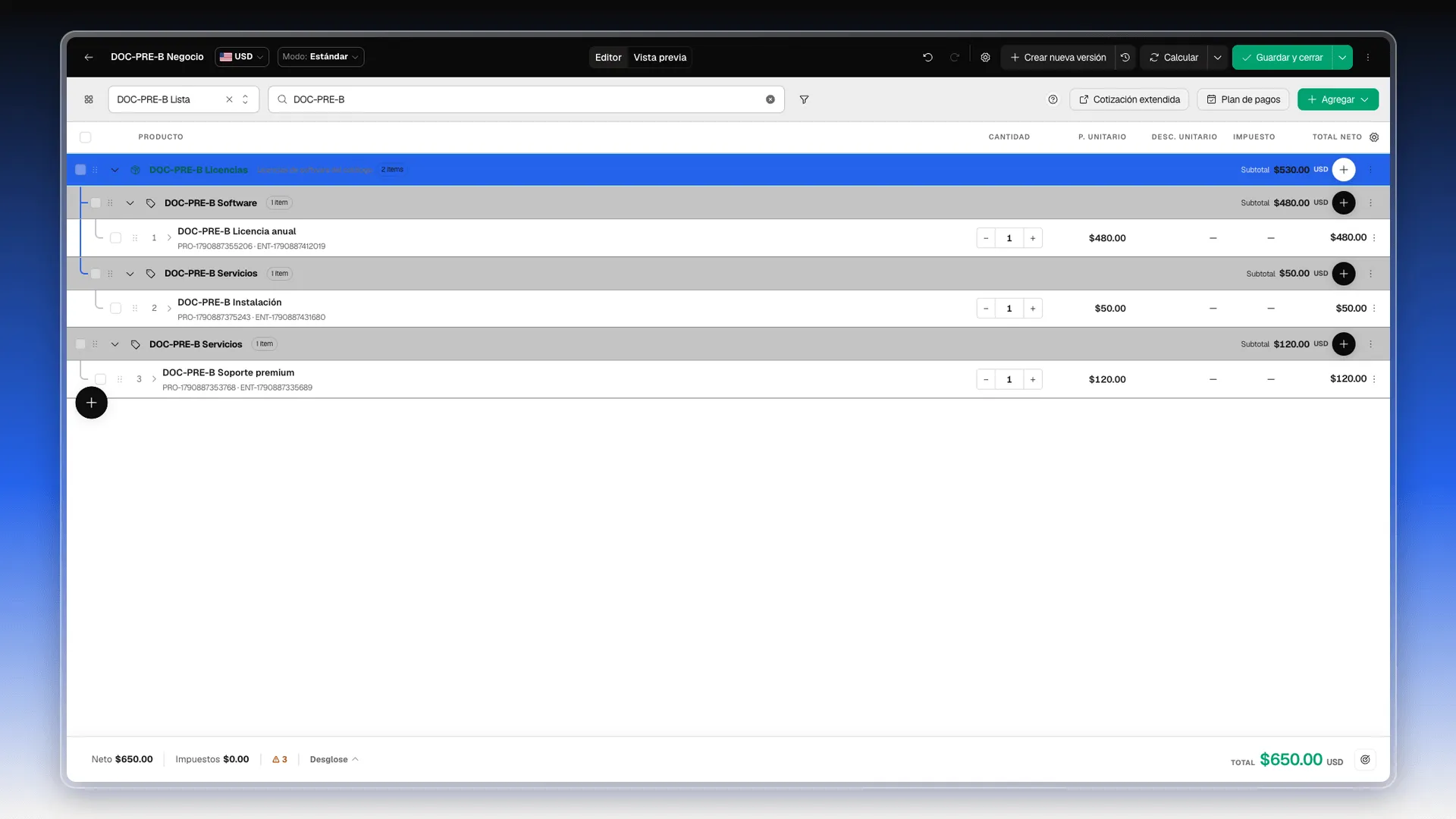Viewport: 1456px width, 819px height.
Task: Open the filter funnel icon
Action: 804,99
